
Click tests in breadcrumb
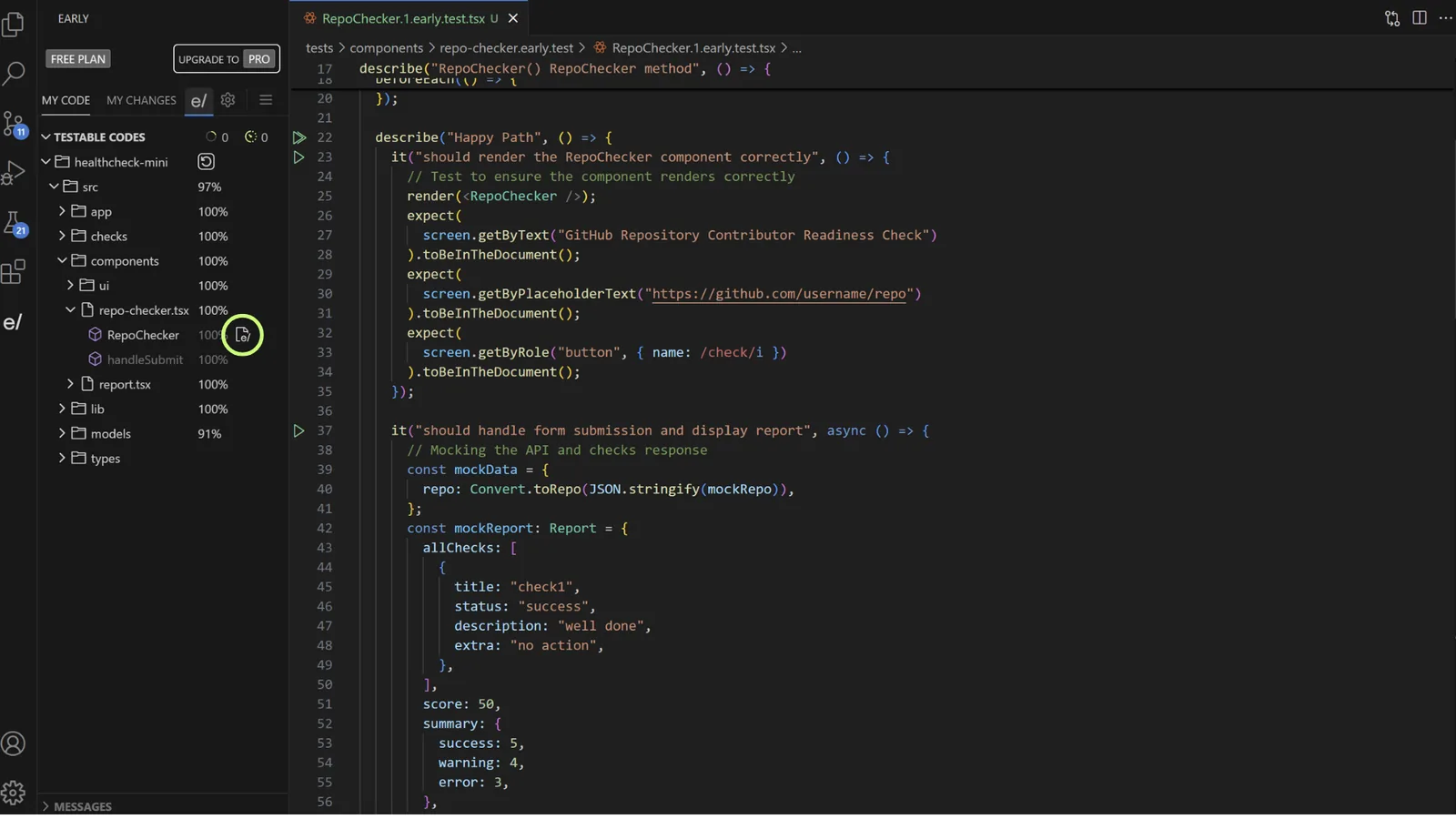319,48
